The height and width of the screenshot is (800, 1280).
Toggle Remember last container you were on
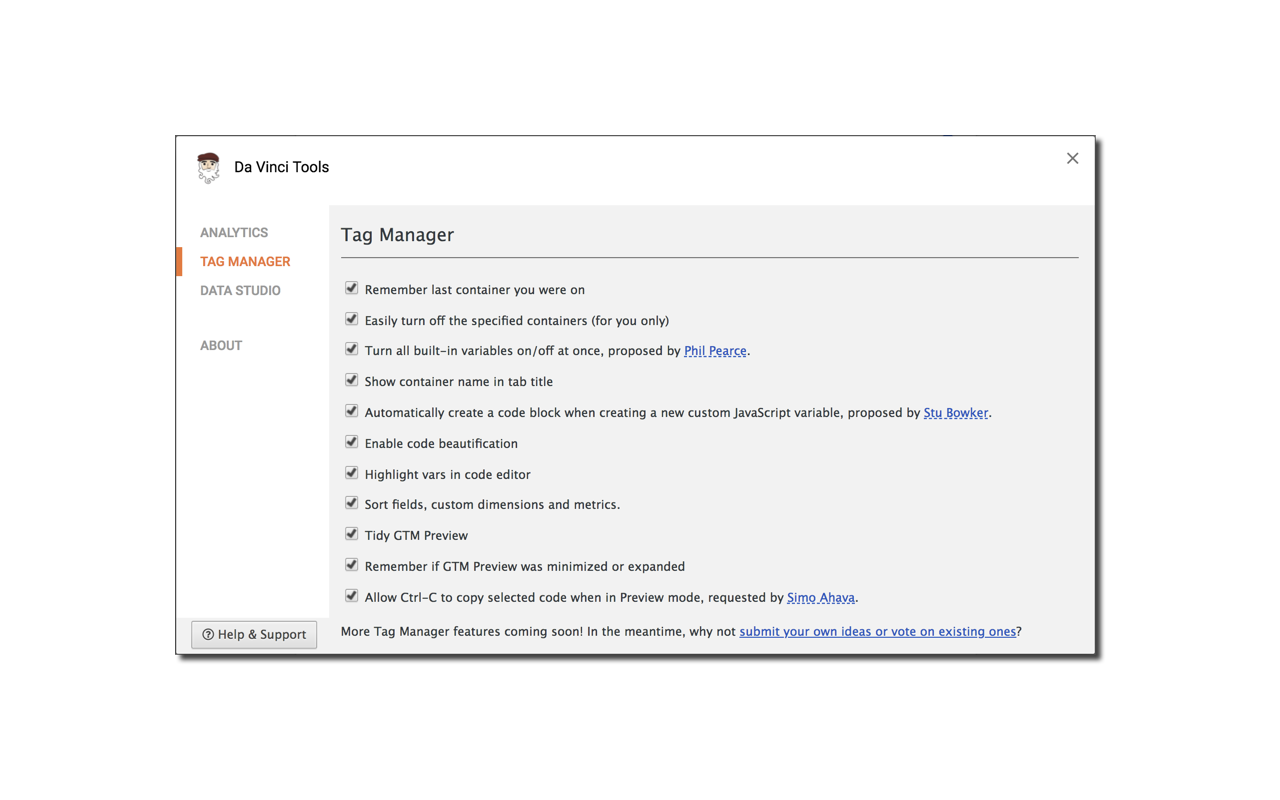coord(351,288)
